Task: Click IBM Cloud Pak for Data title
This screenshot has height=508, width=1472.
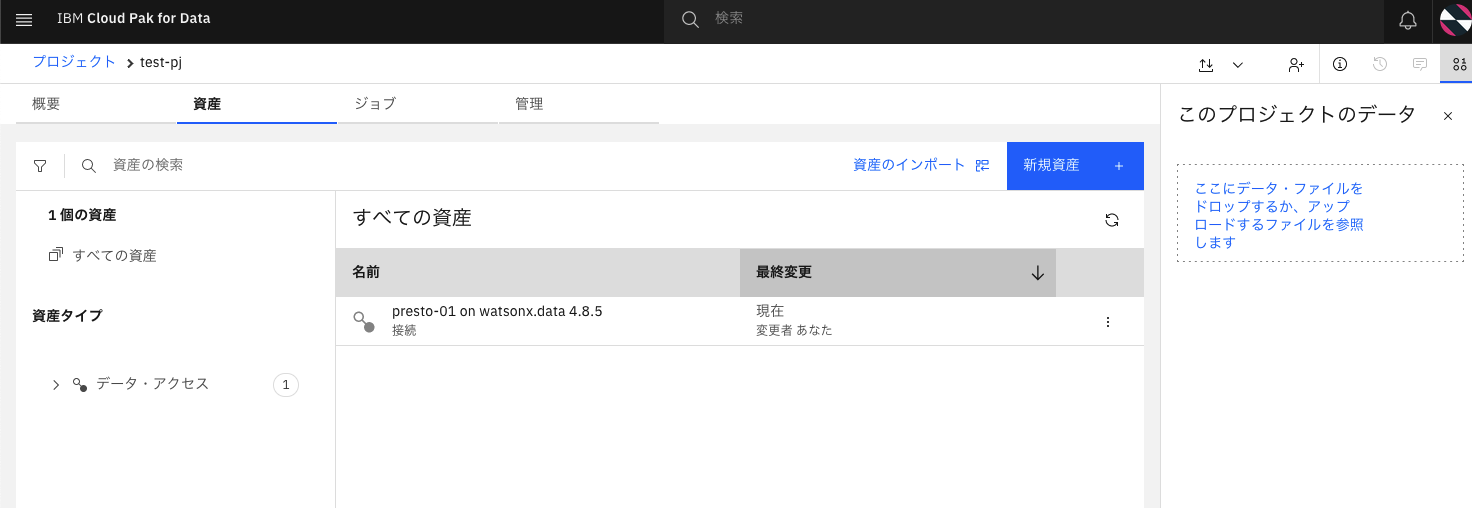Action: click(x=133, y=19)
